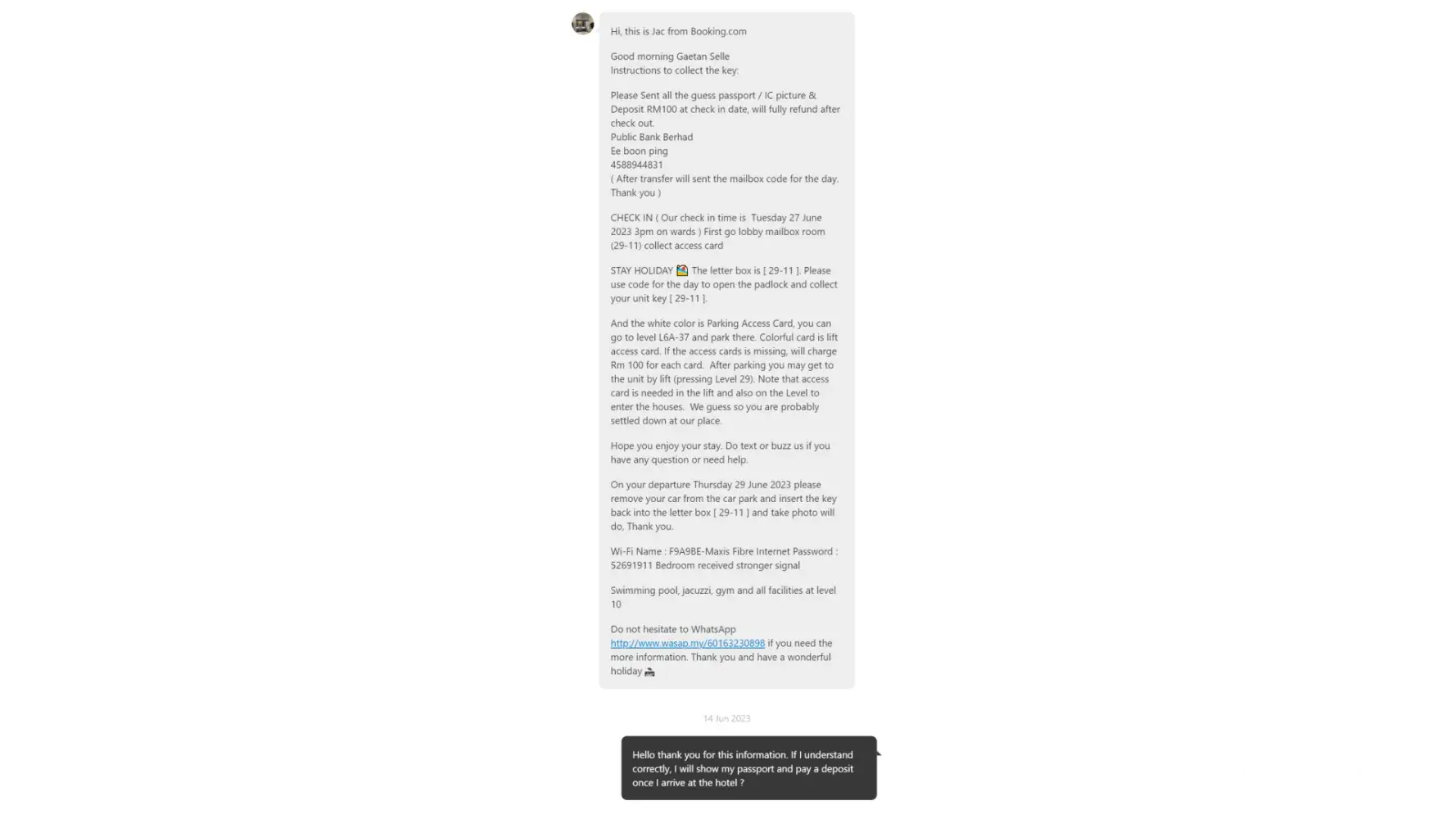
Task: Click the Parking Access Card paragraph
Action: (724, 372)
